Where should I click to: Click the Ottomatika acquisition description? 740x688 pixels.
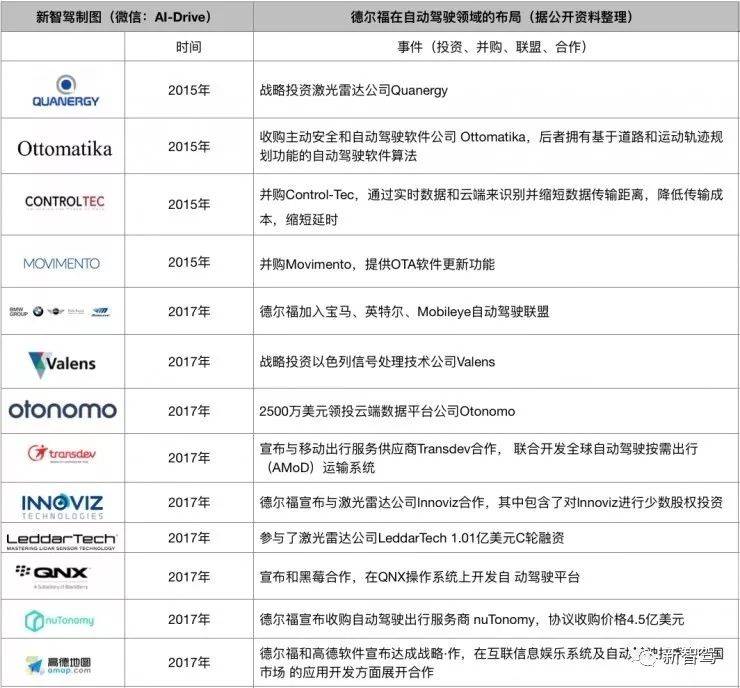pyautogui.click(x=491, y=146)
